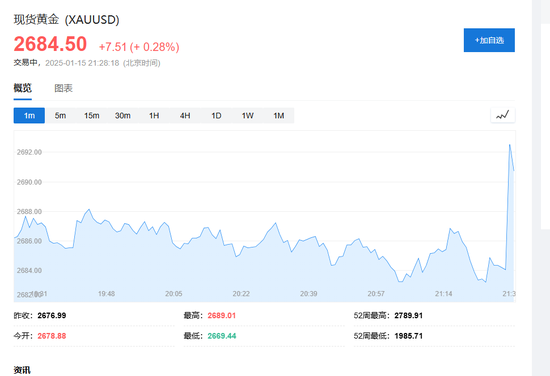550x376 pixels.
Task: Click the 今开 value 2678.88
Action: (x=52, y=336)
